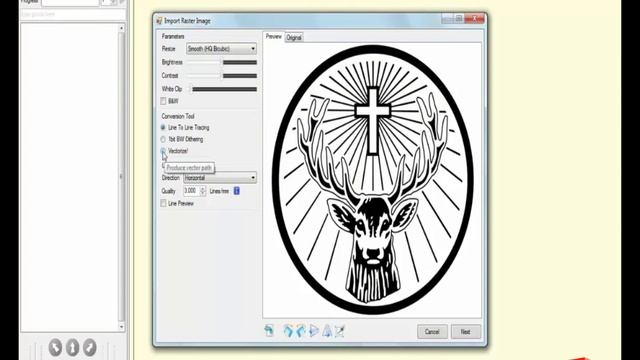Switch to the Original tab
The width and height of the screenshot is (640, 360).
click(293, 38)
